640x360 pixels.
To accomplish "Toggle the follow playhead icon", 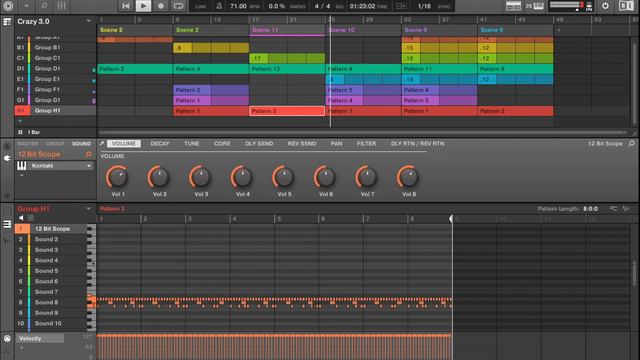I will (x=401, y=6).
